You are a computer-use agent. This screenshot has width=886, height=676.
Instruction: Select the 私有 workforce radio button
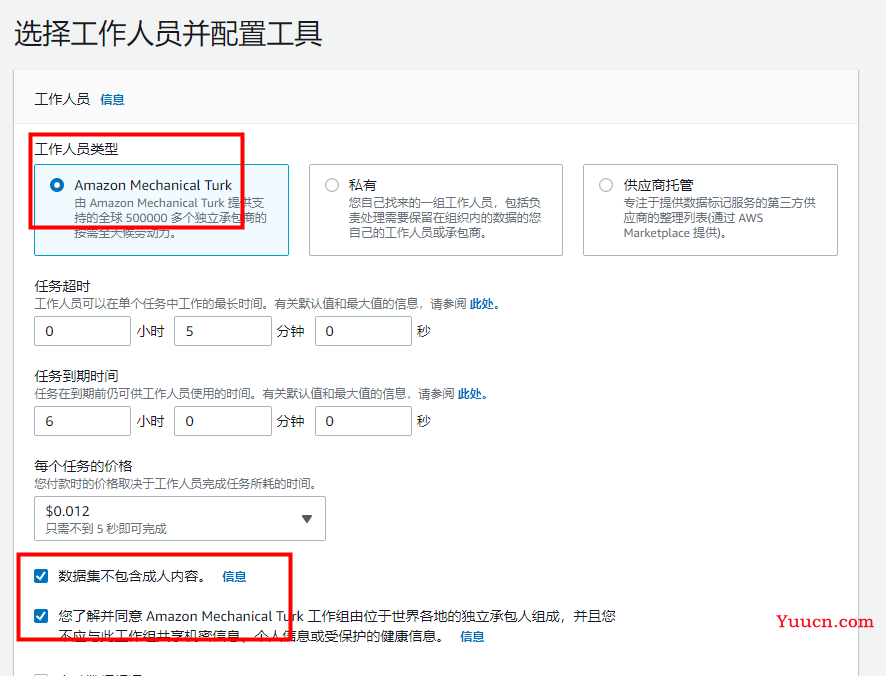pyautogui.click(x=332, y=185)
